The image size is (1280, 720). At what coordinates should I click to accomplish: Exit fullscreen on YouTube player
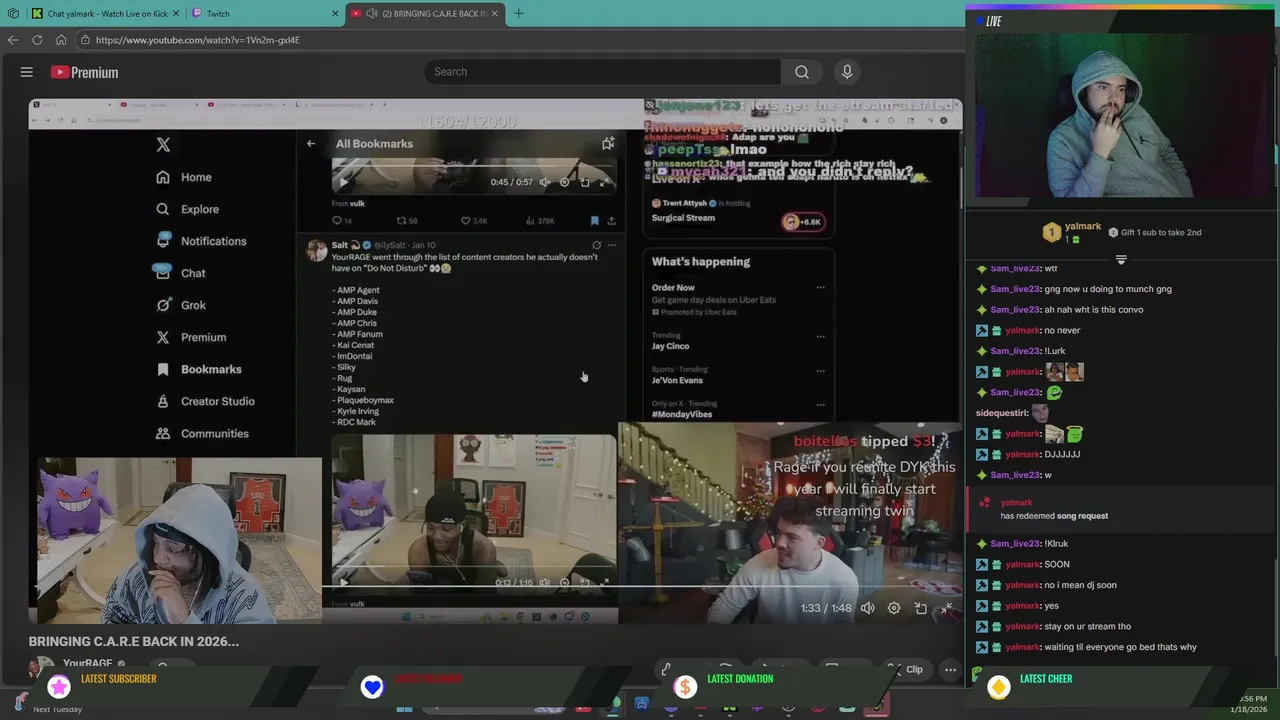click(947, 608)
